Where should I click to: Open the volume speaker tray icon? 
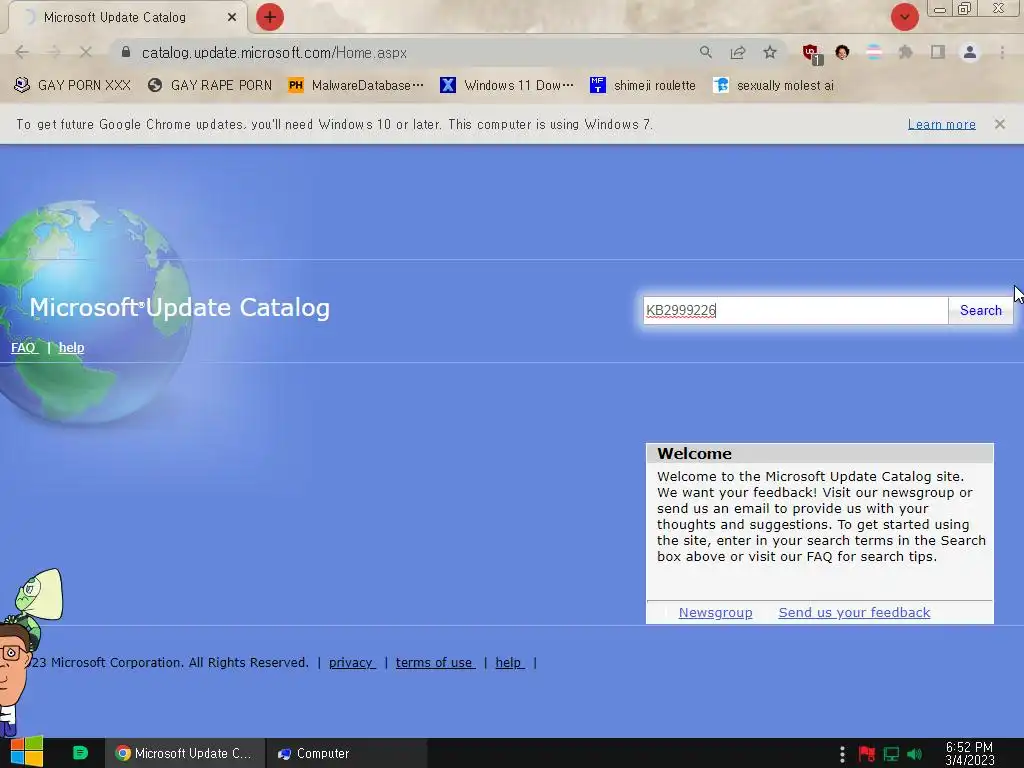point(914,754)
